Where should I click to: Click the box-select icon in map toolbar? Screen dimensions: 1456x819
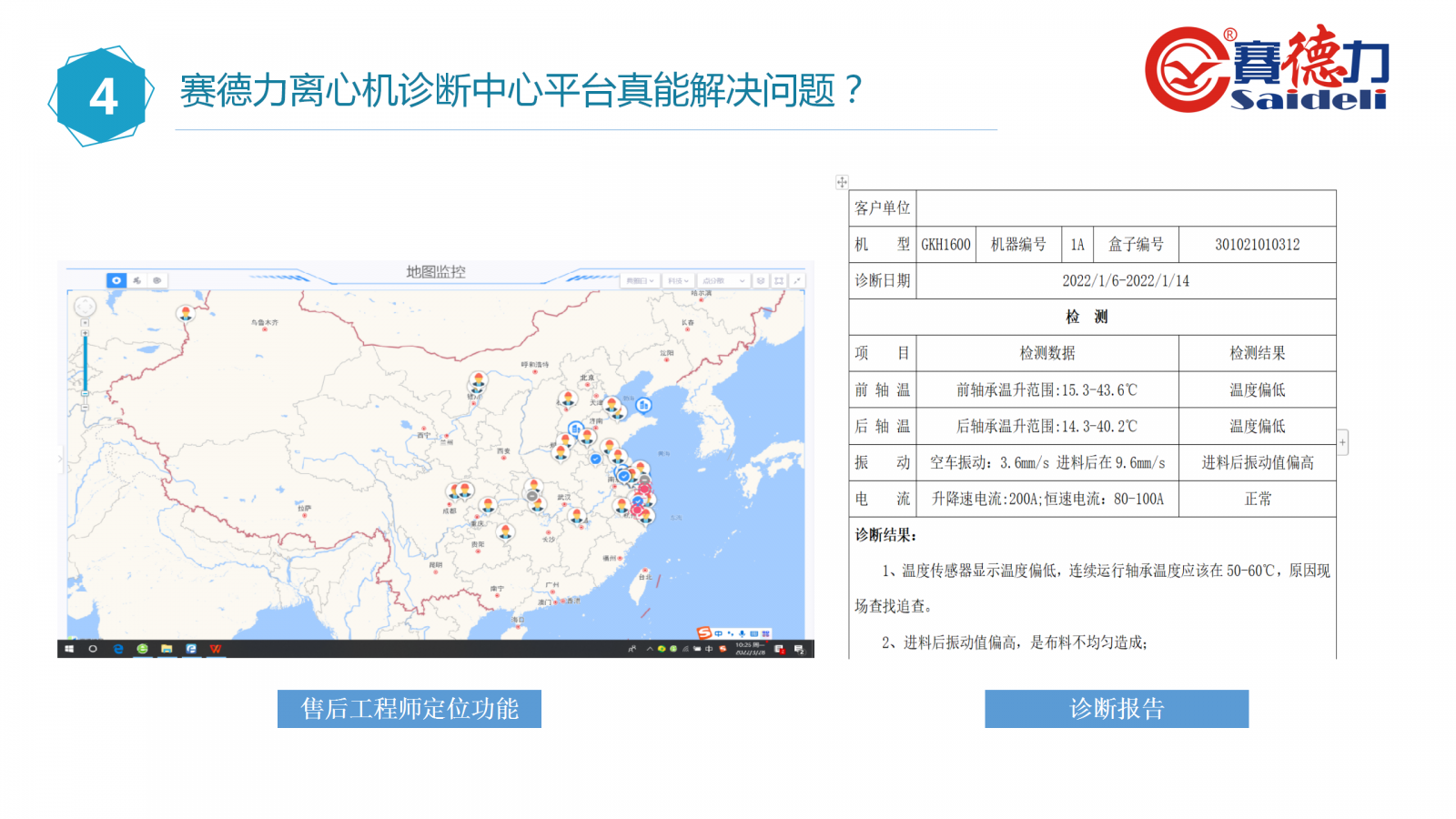click(779, 280)
